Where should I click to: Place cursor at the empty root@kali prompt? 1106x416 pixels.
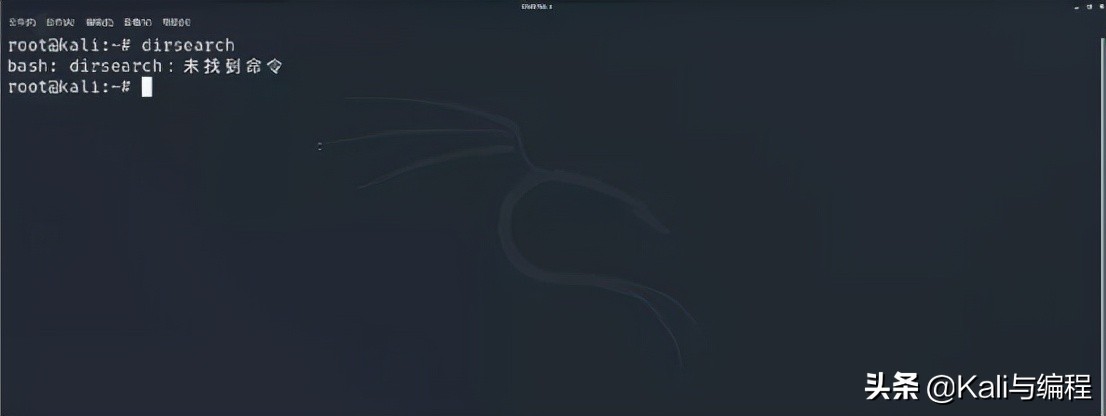click(x=147, y=87)
